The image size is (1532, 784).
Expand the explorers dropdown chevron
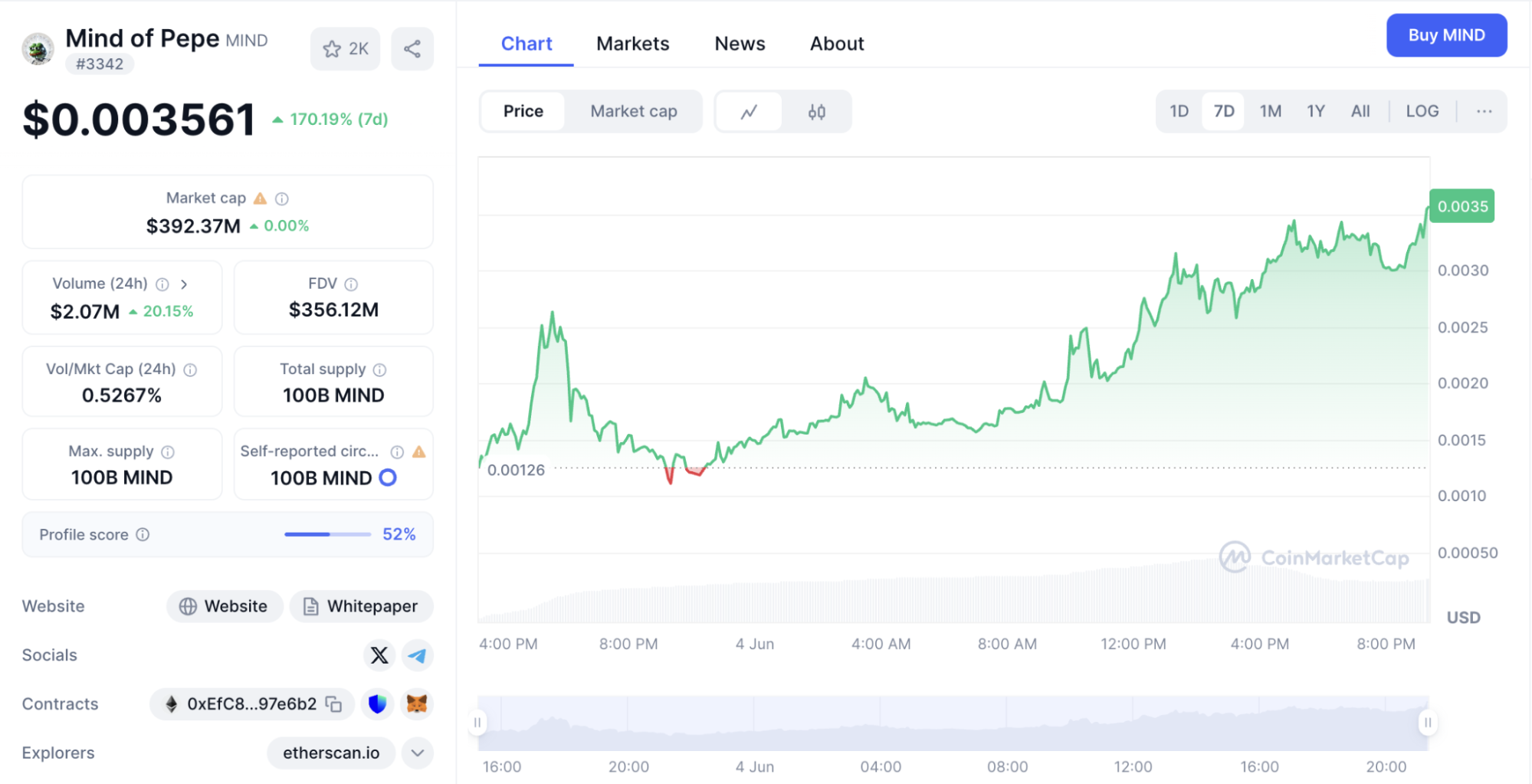click(x=417, y=753)
